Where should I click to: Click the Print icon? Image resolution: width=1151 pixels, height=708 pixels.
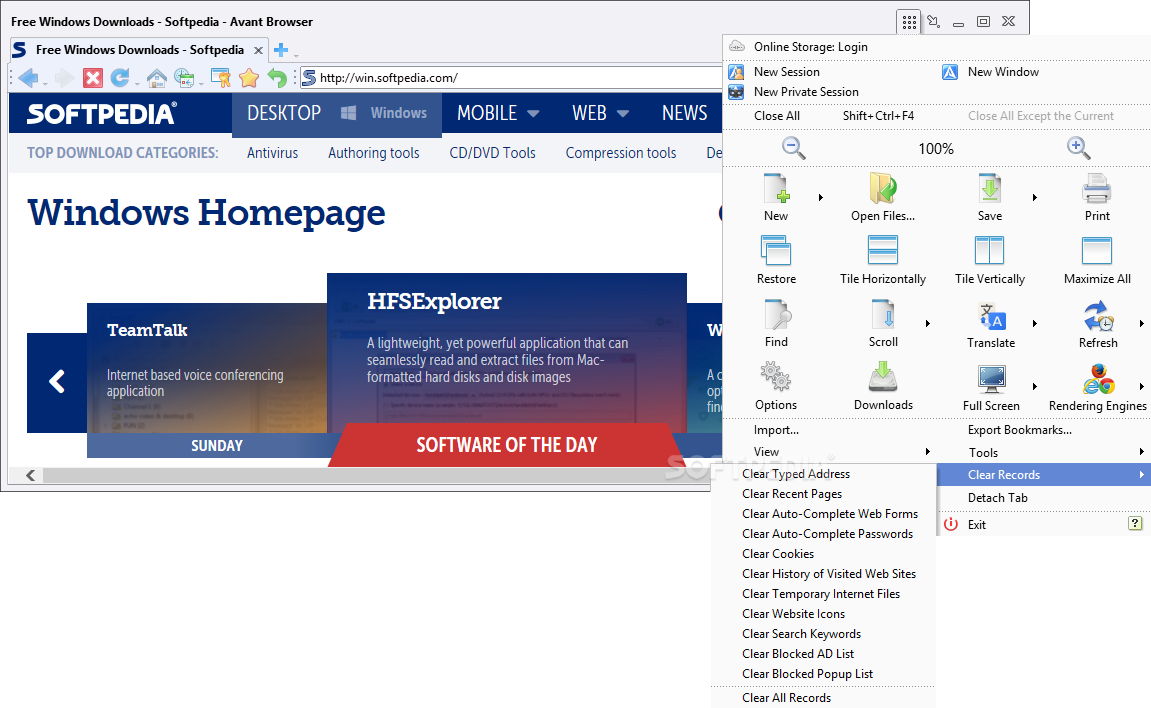pyautogui.click(x=1097, y=189)
